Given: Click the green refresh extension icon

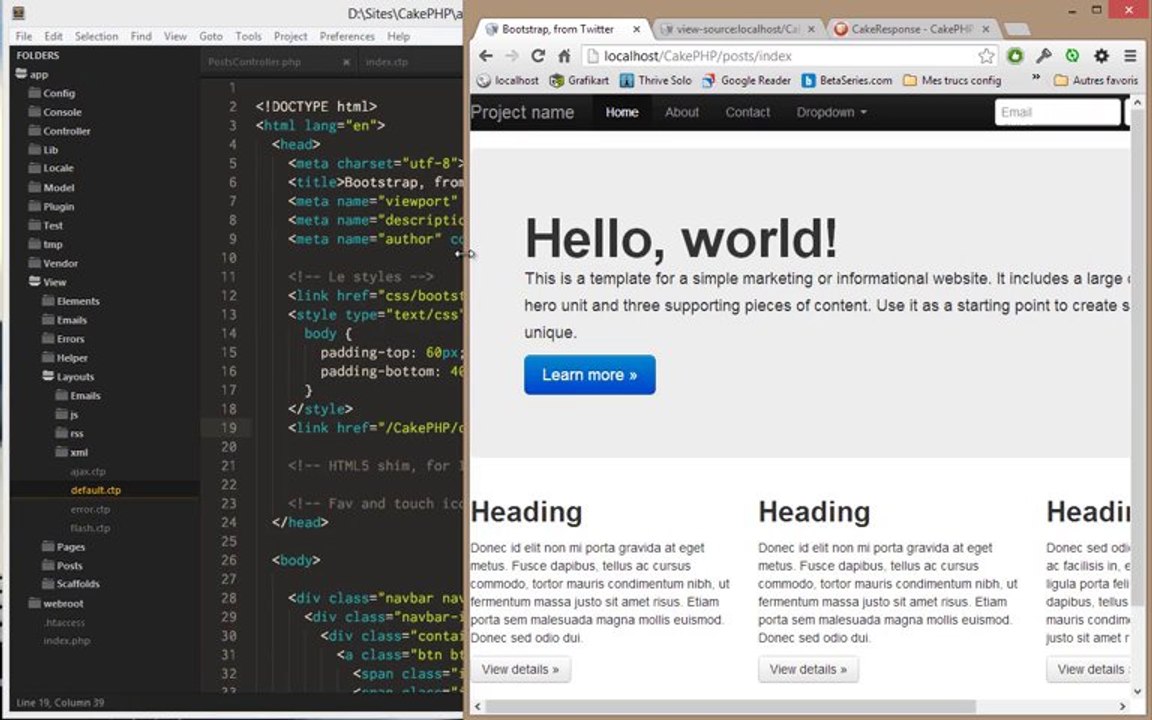Looking at the screenshot, I should (x=1072, y=56).
